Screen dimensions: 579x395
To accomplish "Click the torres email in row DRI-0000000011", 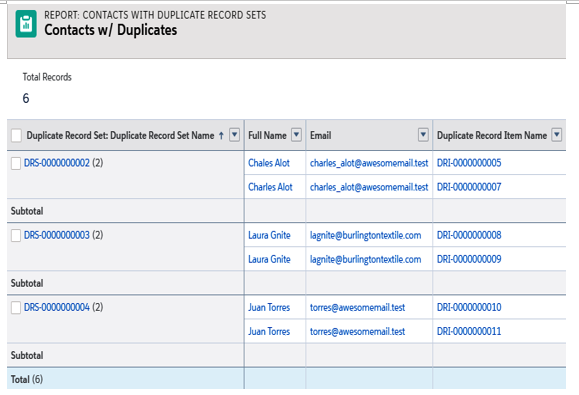I will [357, 332].
